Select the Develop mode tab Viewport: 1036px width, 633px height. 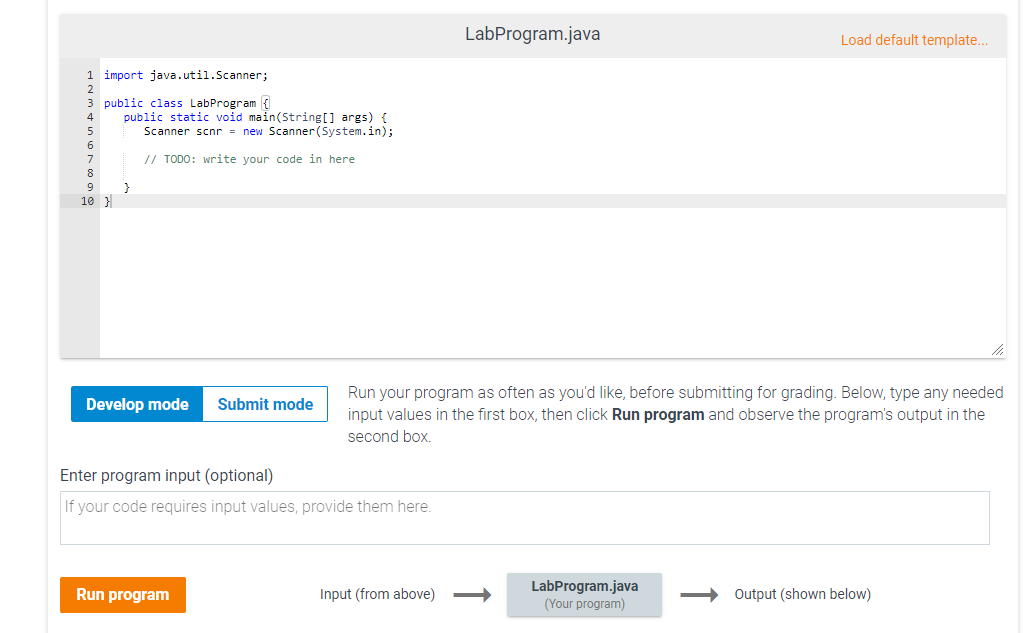pyautogui.click(x=135, y=404)
